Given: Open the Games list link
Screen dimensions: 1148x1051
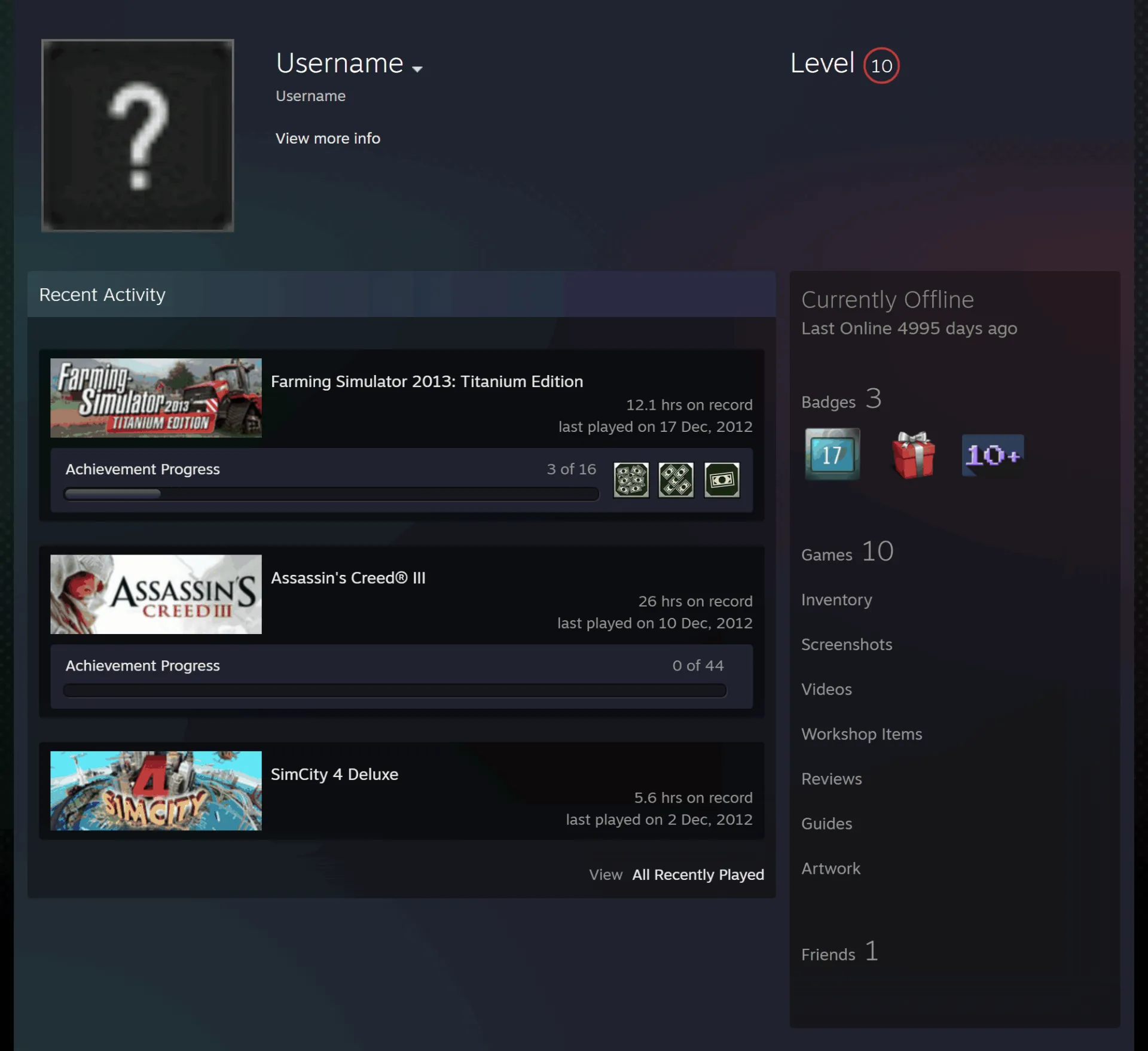Looking at the screenshot, I should click(x=847, y=552).
